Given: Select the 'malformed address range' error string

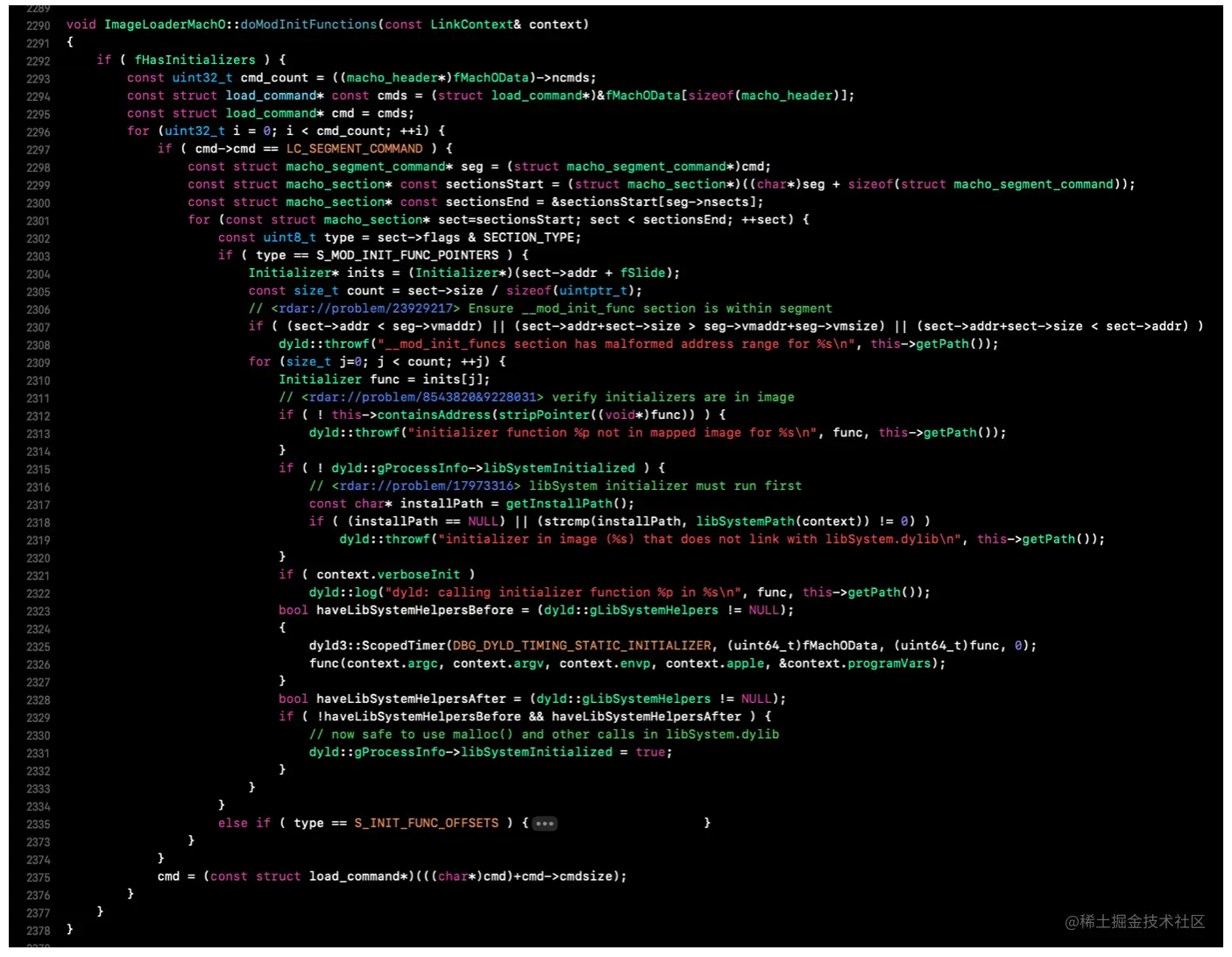Looking at the screenshot, I should [616, 344].
